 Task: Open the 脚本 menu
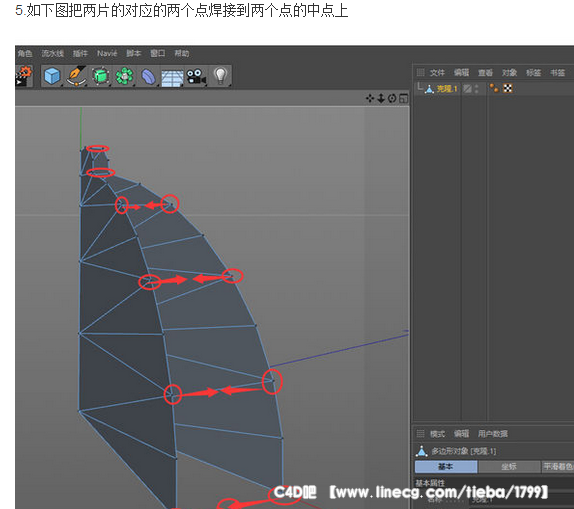coord(134,53)
